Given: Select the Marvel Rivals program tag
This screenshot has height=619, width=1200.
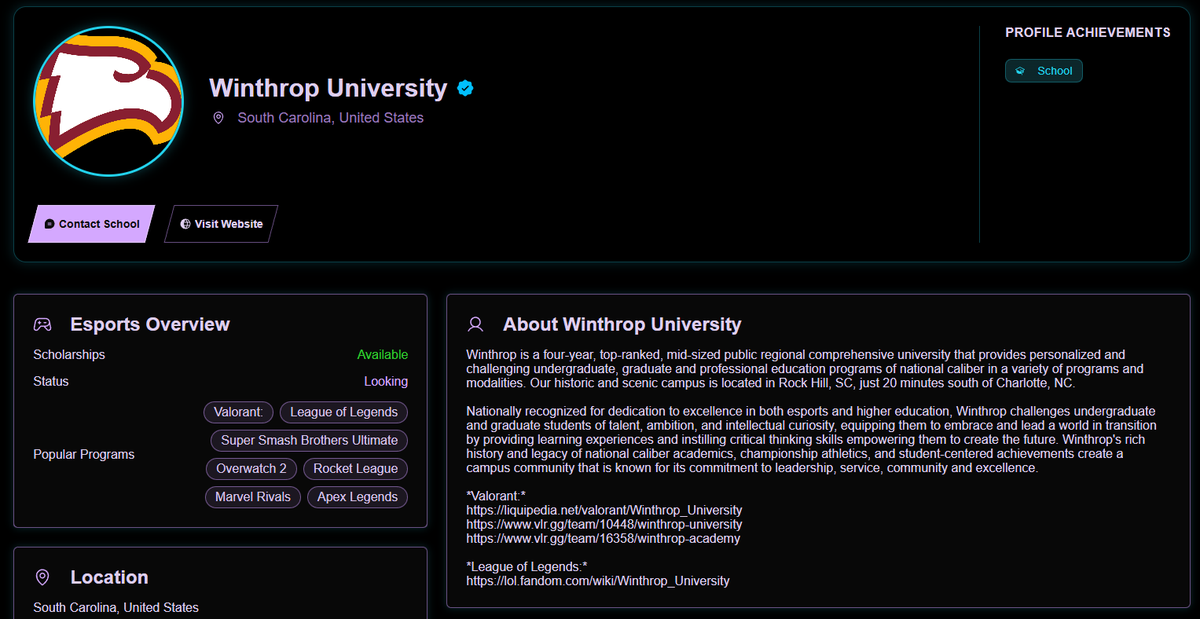Looking at the screenshot, I should [253, 497].
